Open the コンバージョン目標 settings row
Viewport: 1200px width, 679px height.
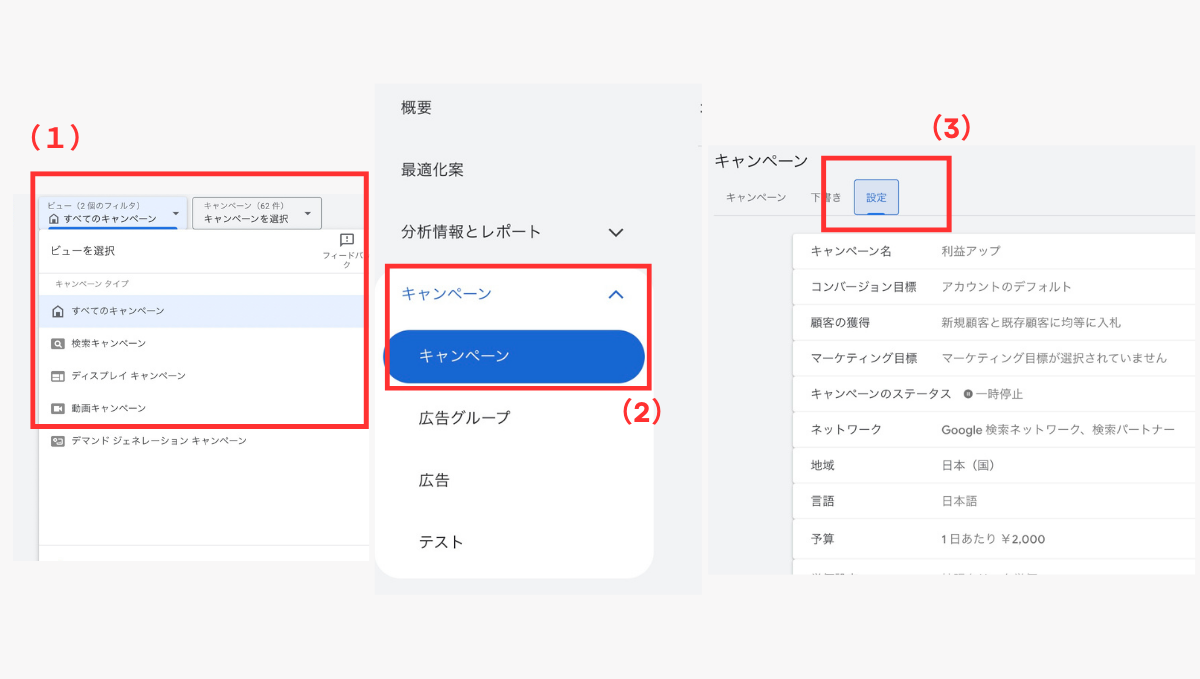click(993, 287)
